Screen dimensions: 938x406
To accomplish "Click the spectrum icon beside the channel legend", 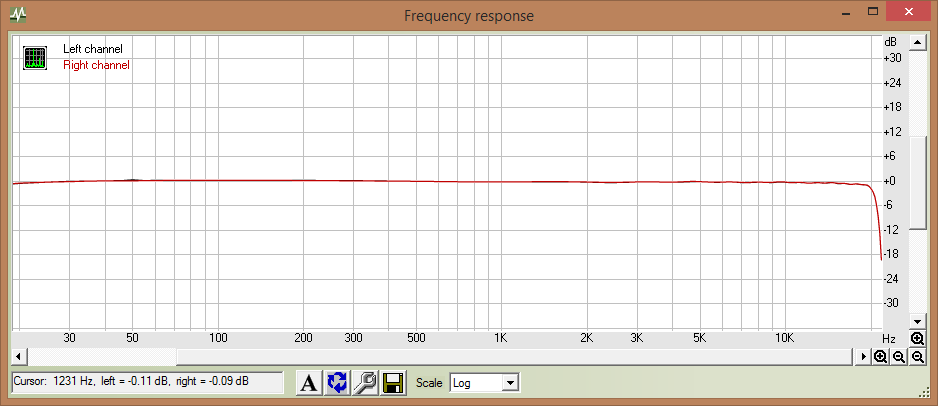I will click(x=35, y=57).
